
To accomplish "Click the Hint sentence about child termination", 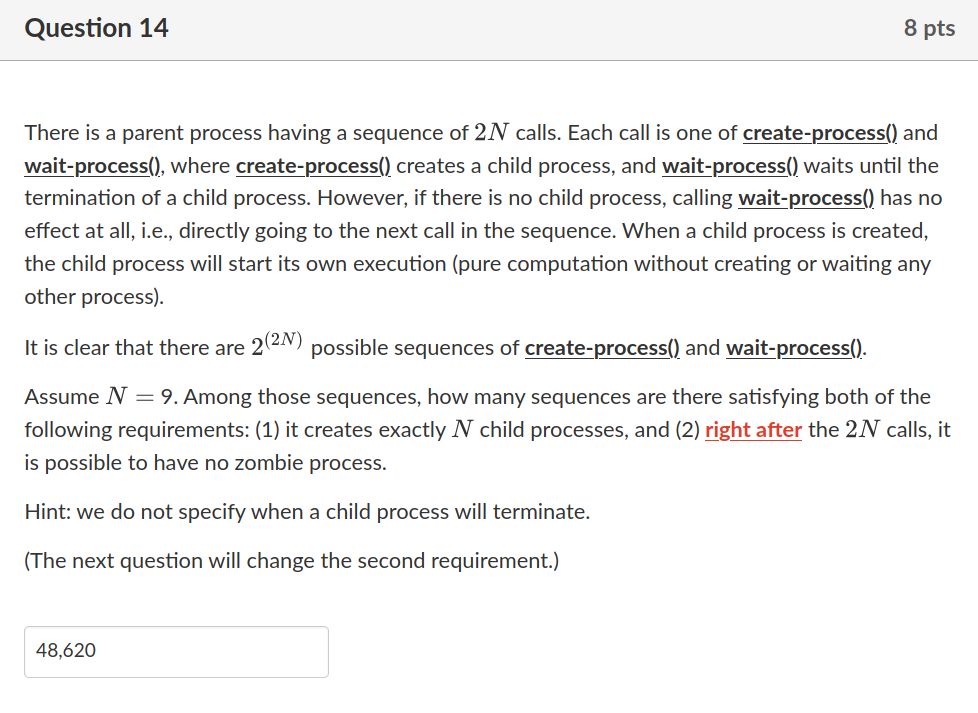I will [307, 512].
